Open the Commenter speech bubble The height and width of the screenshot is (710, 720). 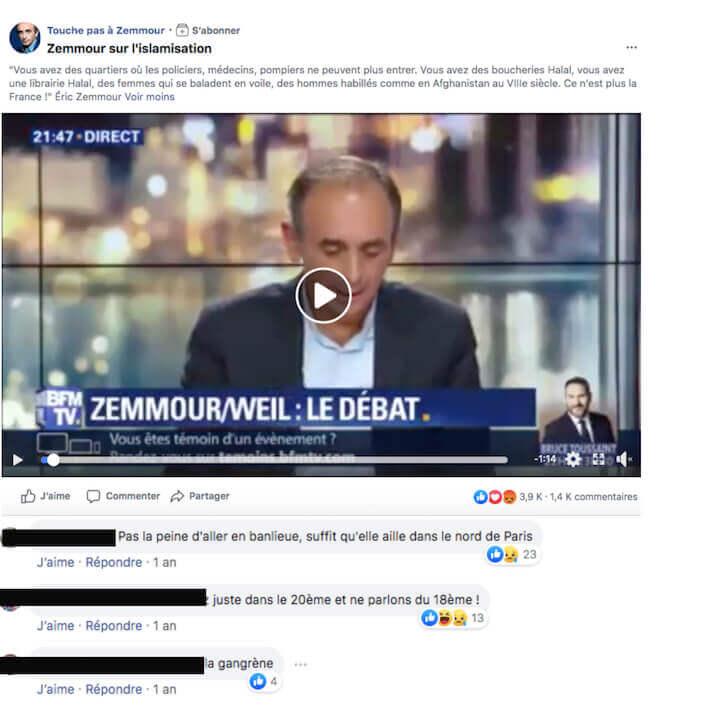(x=124, y=496)
